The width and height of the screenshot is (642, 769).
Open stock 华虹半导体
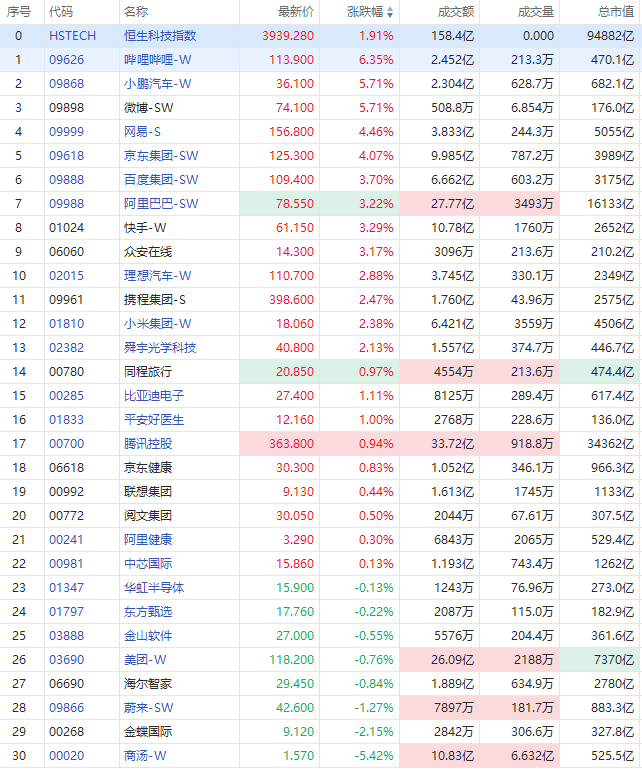click(154, 589)
